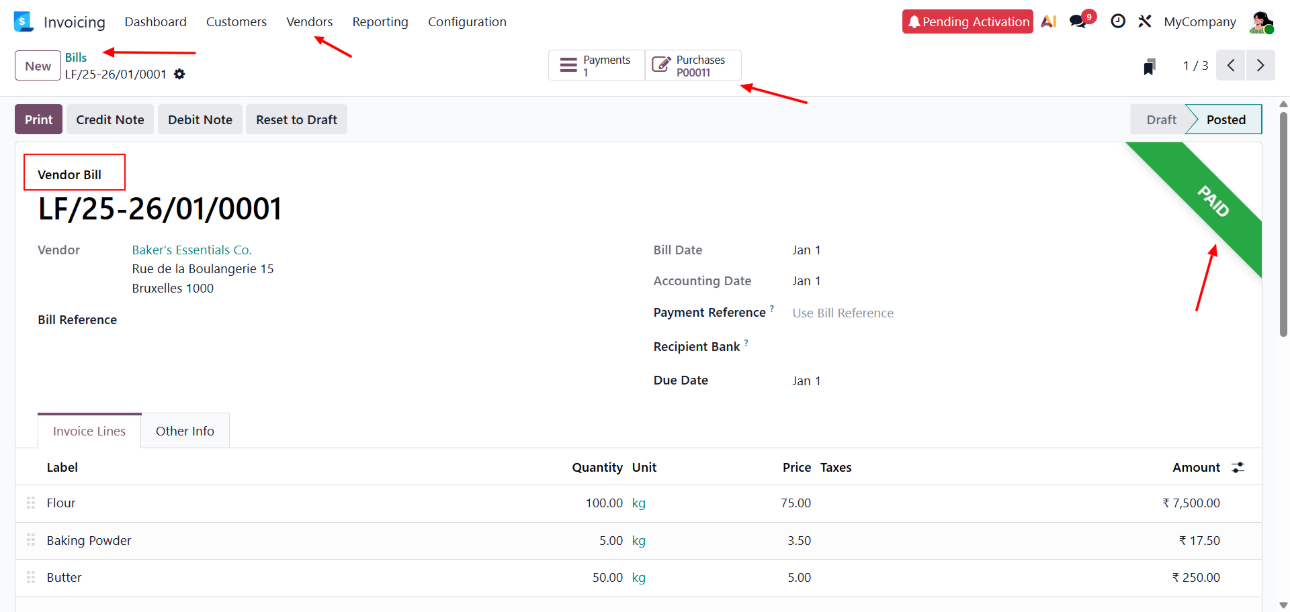This screenshot has width=1290, height=612.
Task: Open the chat messages icon
Action: click(x=1079, y=21)
